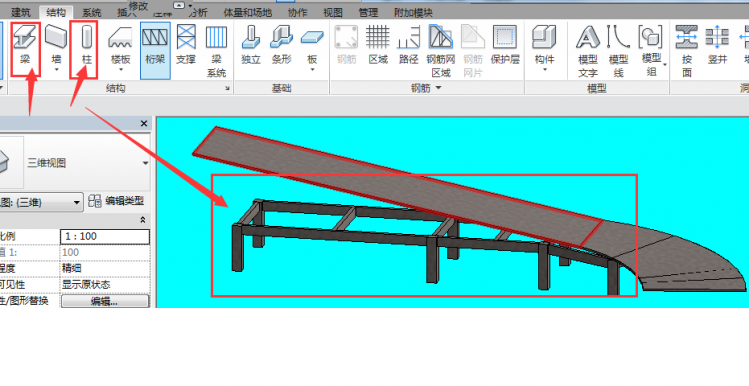Screen dimensions: 749x386
Task: Open the 系统 ribbon tab
Action: [x=91, y=12]
